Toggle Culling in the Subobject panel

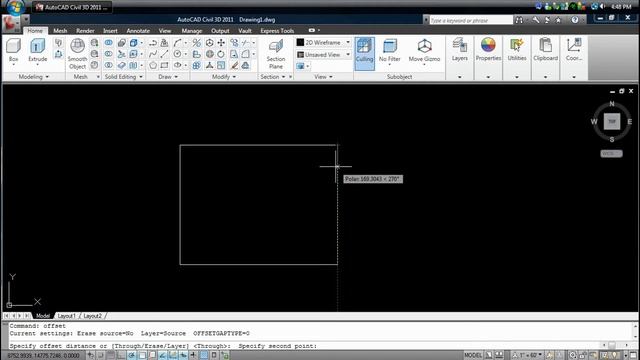coord(364,53)
